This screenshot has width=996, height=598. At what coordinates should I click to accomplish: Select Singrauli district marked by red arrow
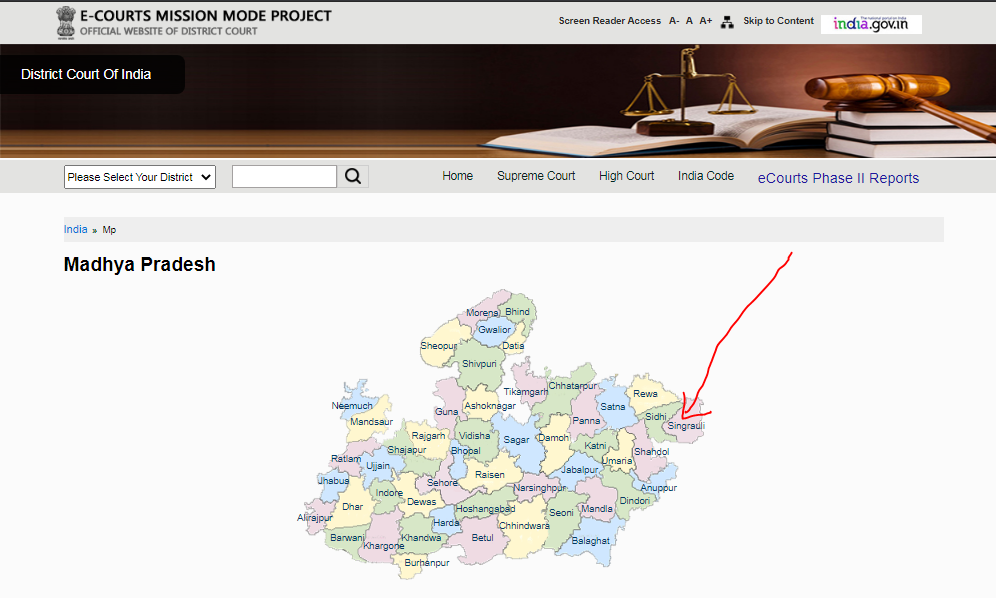pyautogui.click(x=685, y=424)
